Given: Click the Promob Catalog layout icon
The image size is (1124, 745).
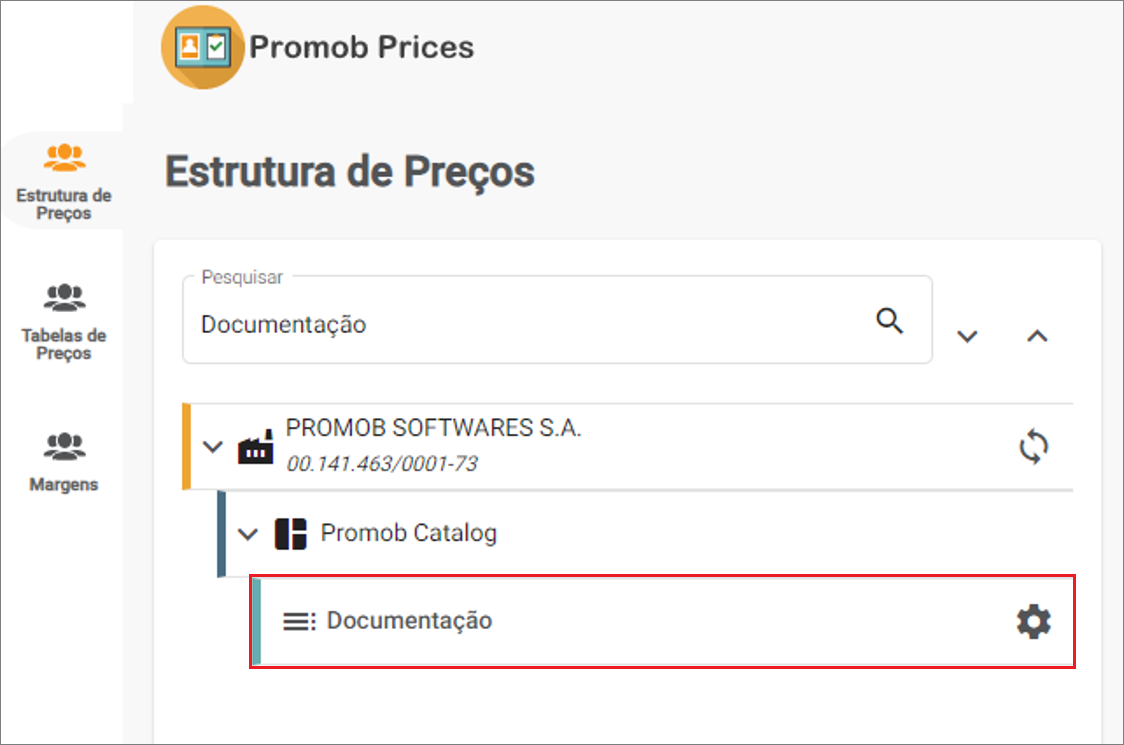Looking at the screenshot, I should pyautogui.click(x=290, y=534).
